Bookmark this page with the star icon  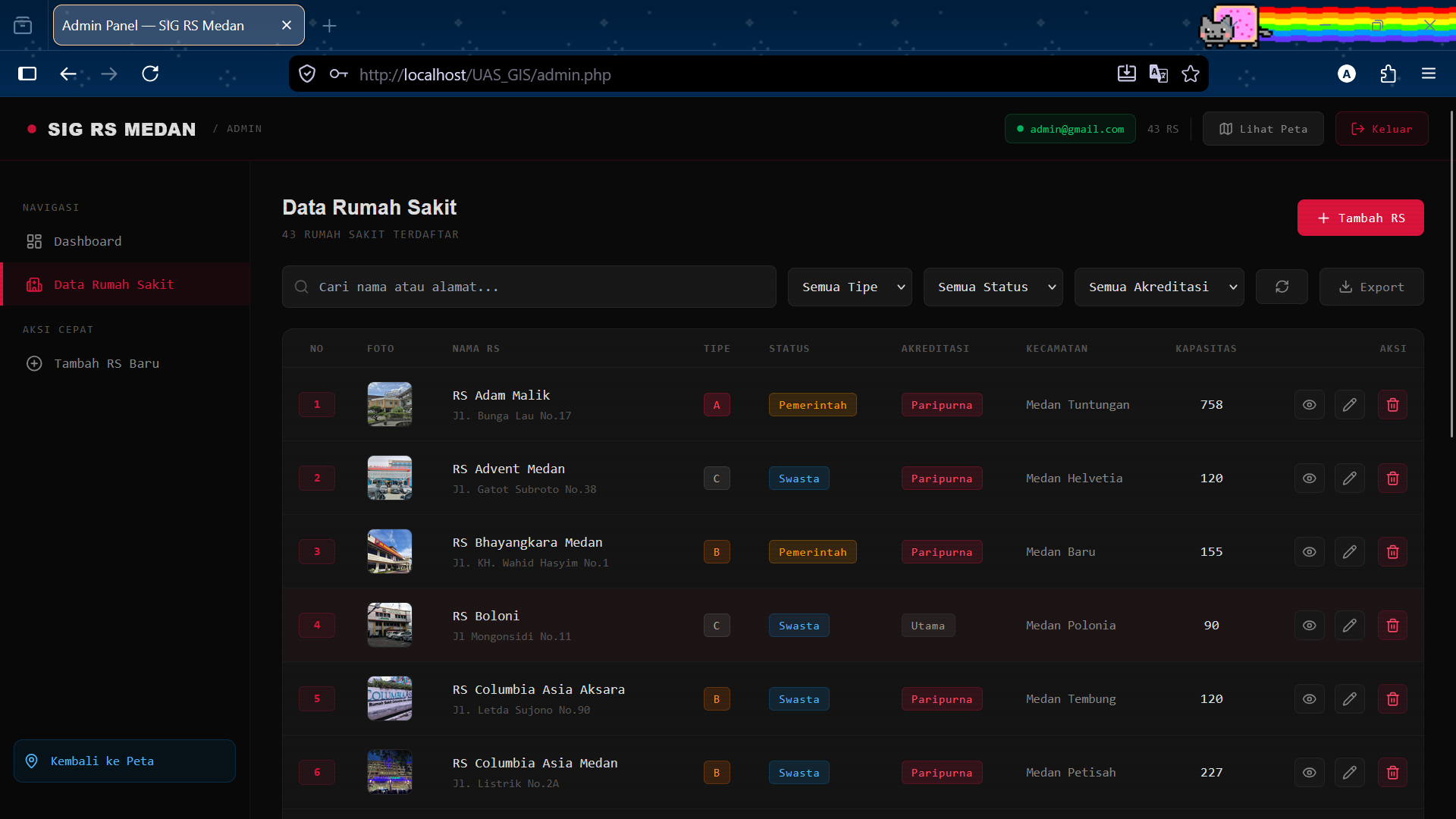tap(1191, 74)
